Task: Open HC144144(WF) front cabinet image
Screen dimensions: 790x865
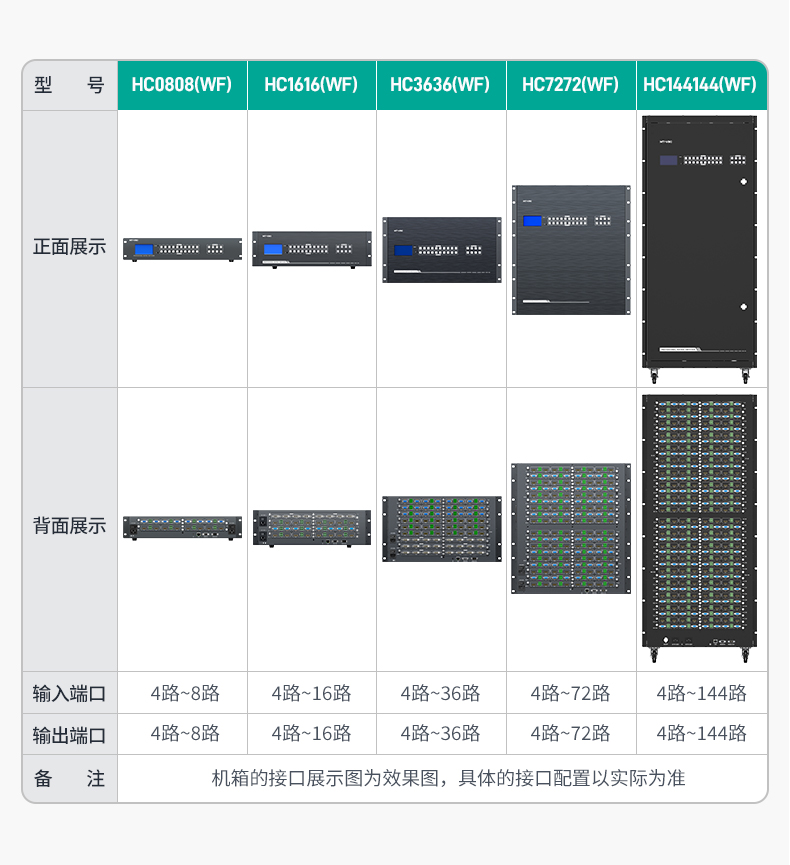Action: point(700,249)
